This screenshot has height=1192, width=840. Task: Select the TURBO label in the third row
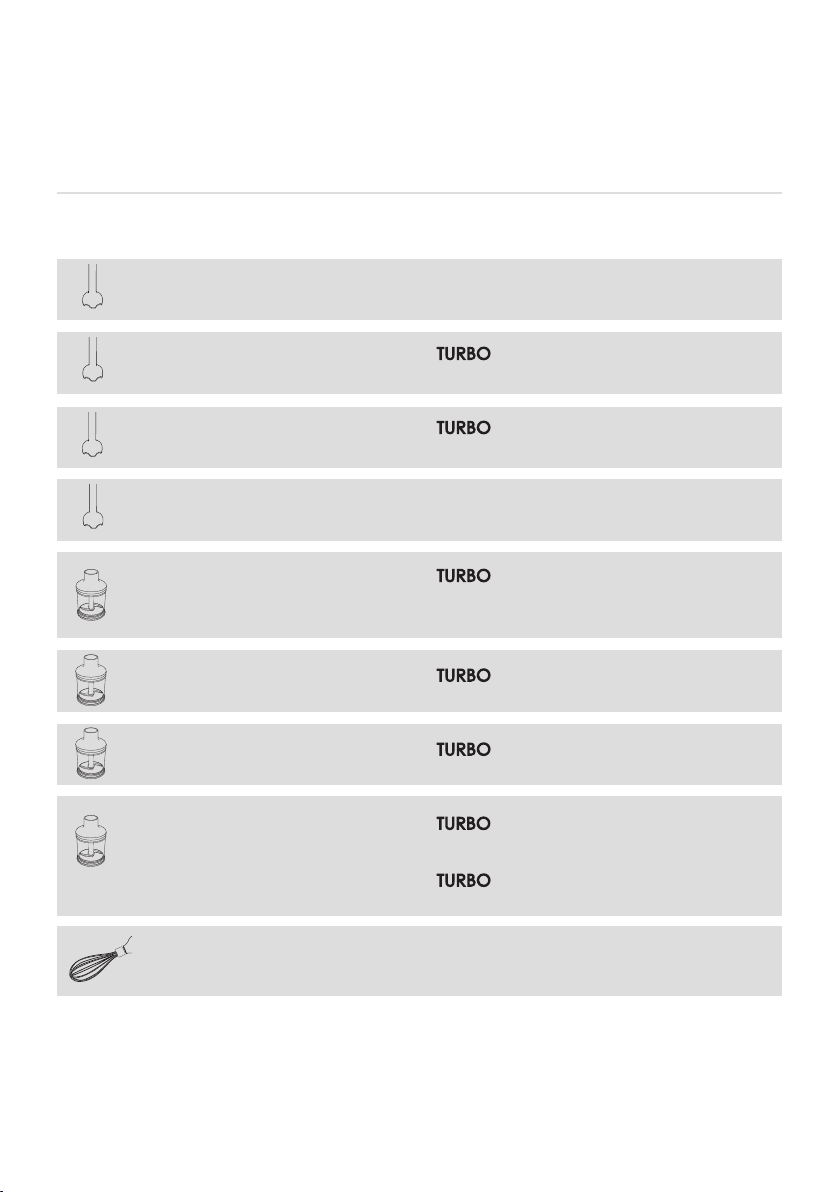coord(463,428)
